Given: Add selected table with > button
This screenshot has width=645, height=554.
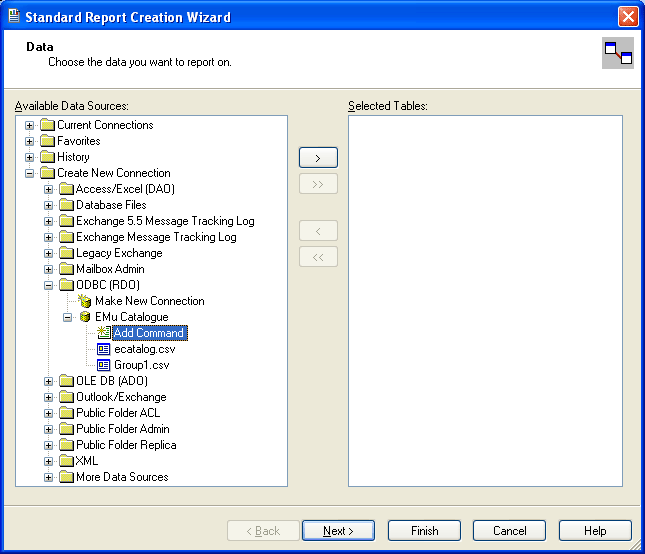Looking at the screenshot, I should 318,158.
